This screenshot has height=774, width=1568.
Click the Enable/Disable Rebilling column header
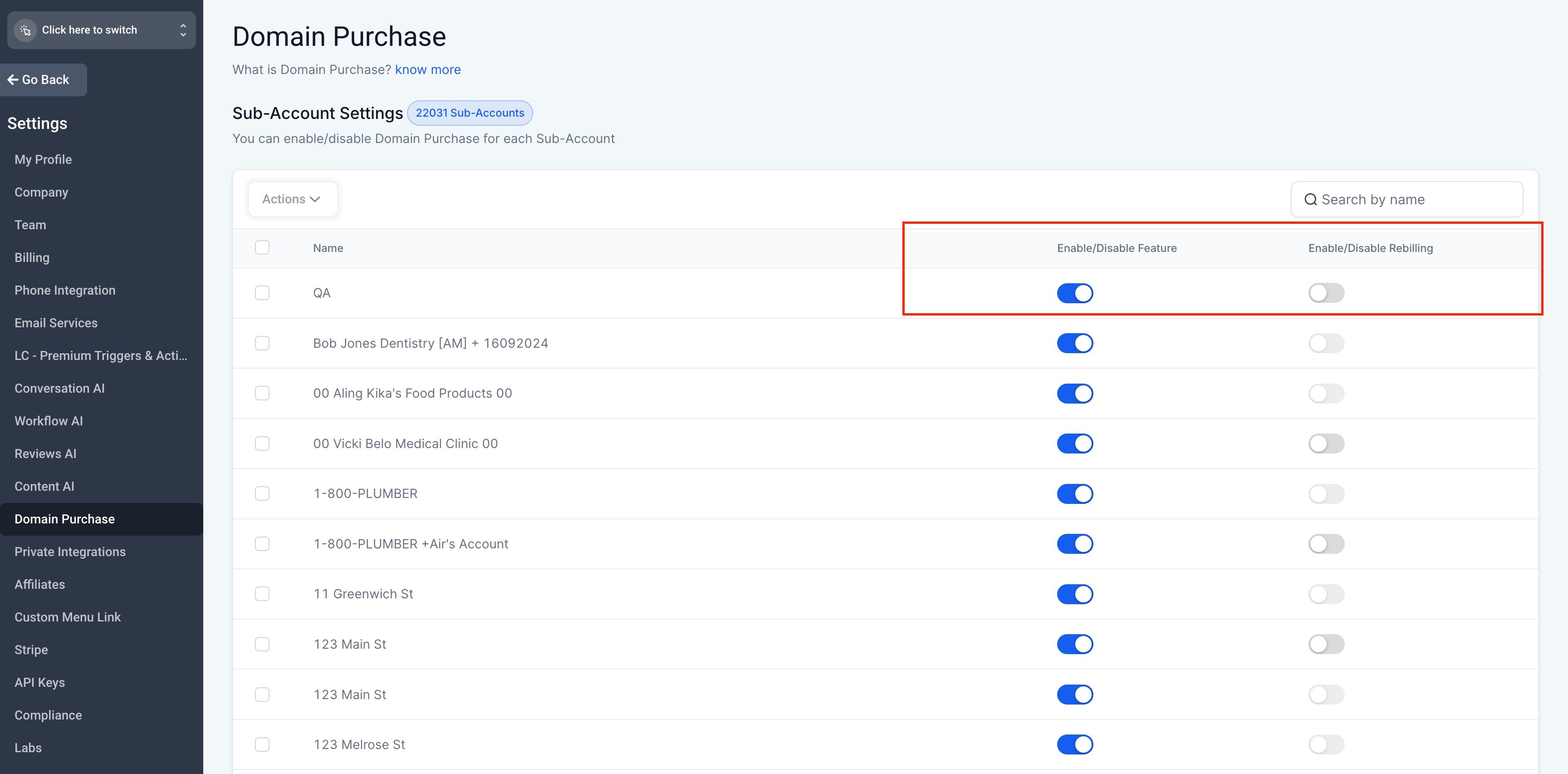(1370, 248)
